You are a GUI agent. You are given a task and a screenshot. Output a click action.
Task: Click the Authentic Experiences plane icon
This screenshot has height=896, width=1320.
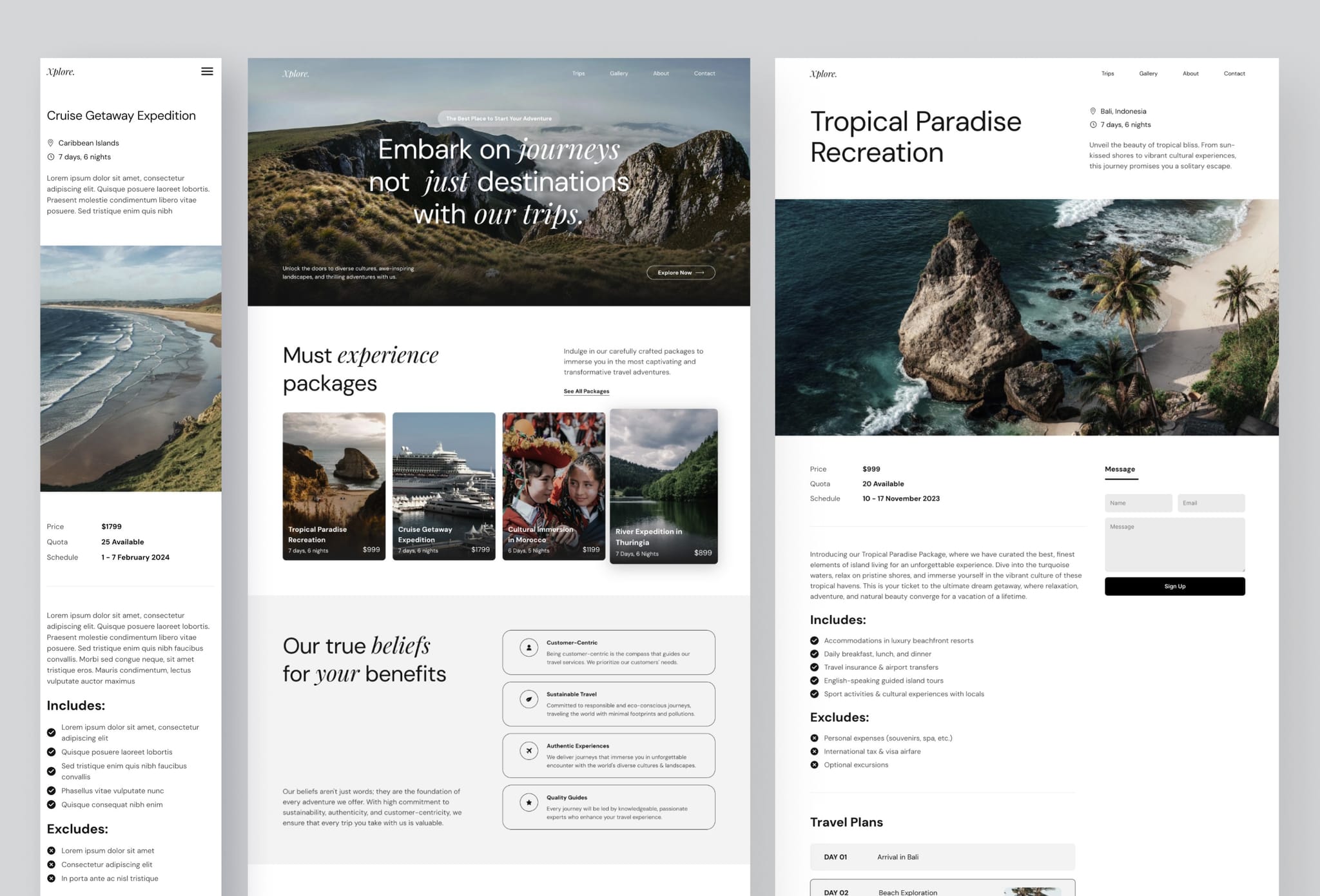click(529, 750)
